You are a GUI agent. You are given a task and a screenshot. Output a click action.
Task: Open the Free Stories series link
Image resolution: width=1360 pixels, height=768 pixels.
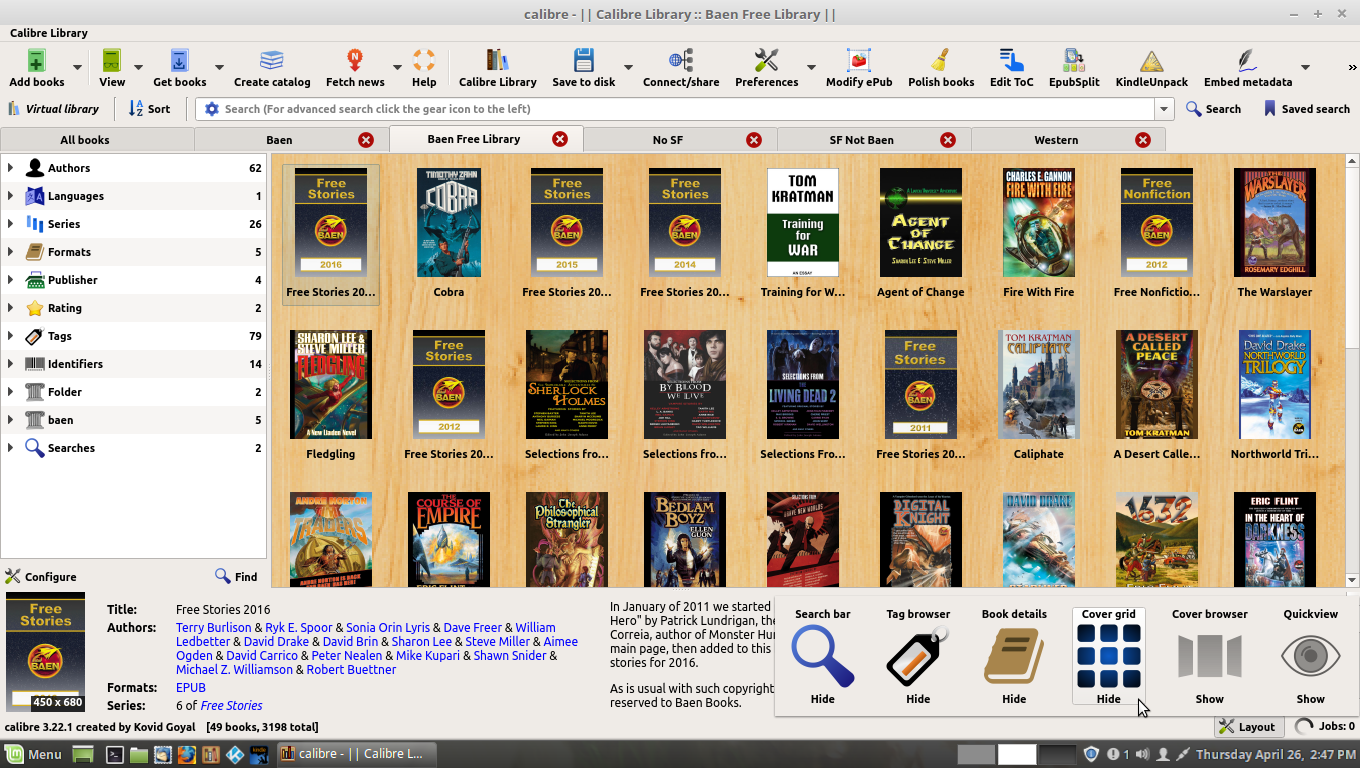point(232,706)
